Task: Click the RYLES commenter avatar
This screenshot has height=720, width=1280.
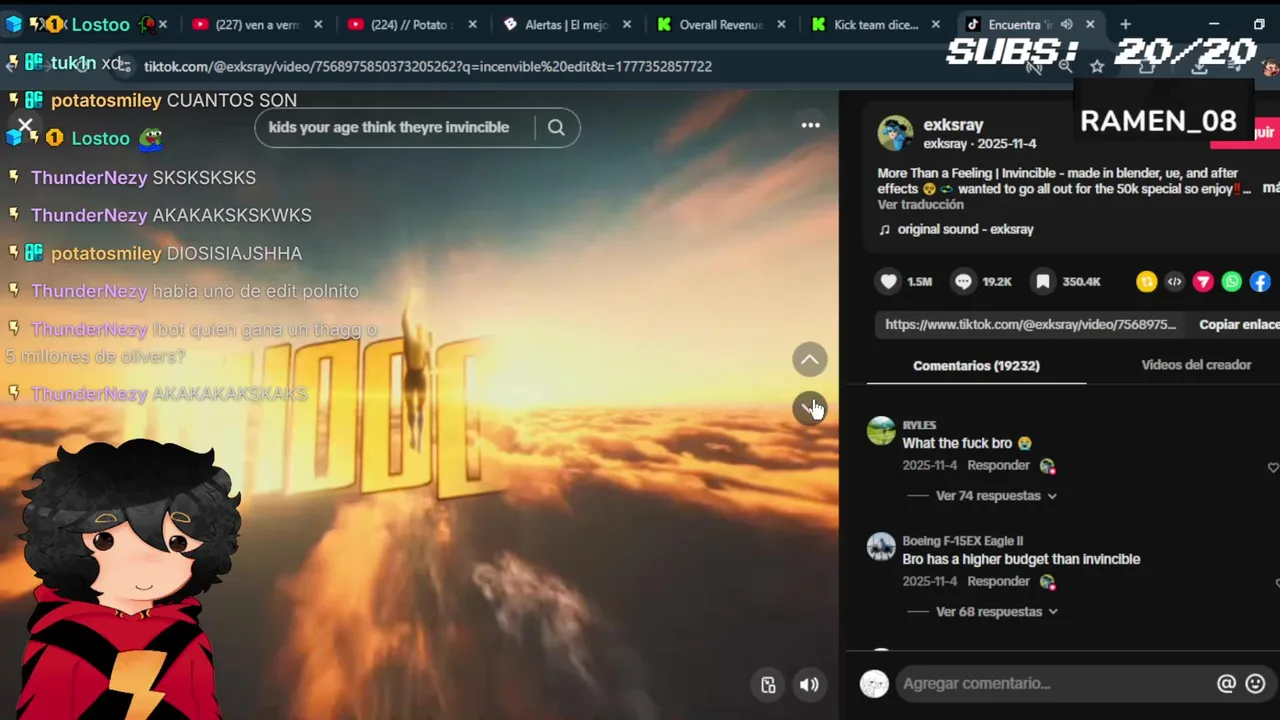Action: (x=881, y=431)
